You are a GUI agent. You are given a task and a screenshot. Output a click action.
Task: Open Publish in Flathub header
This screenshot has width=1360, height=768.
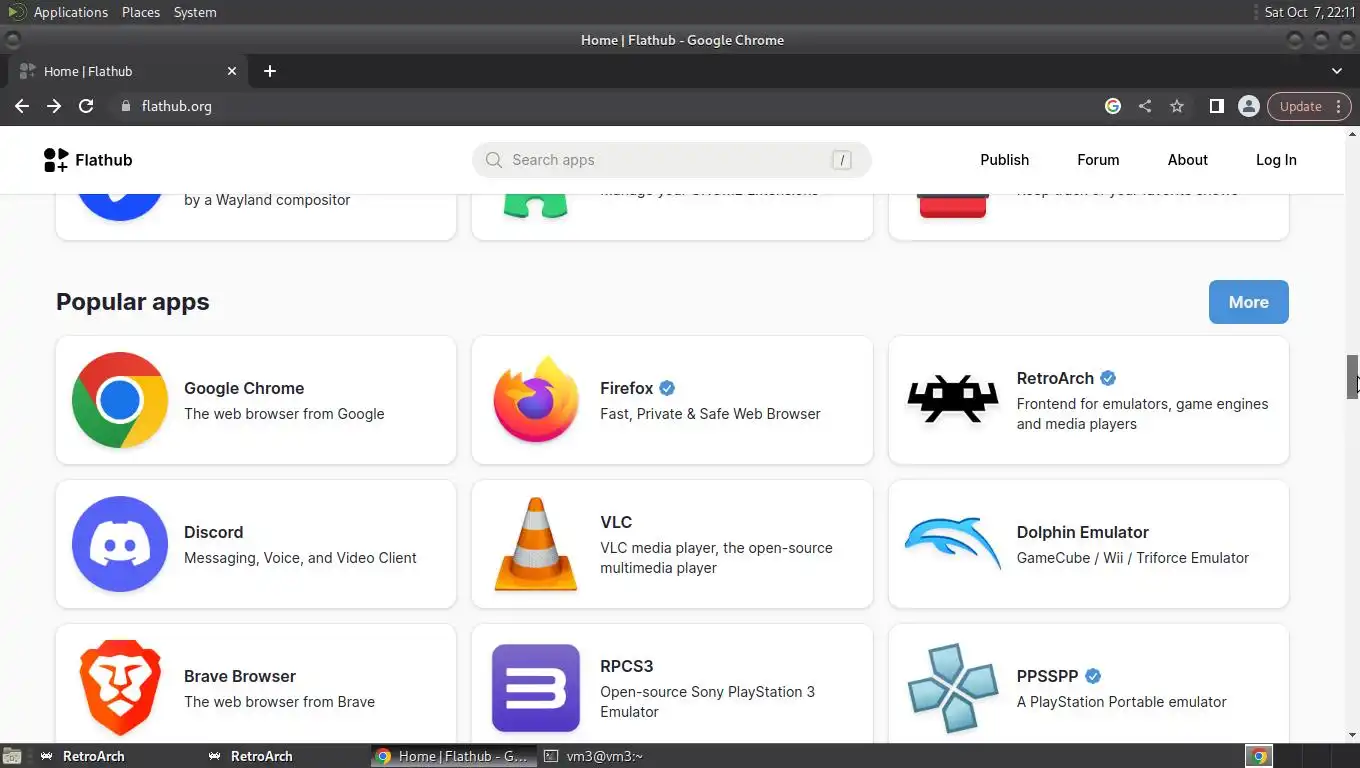point(1004,160)
